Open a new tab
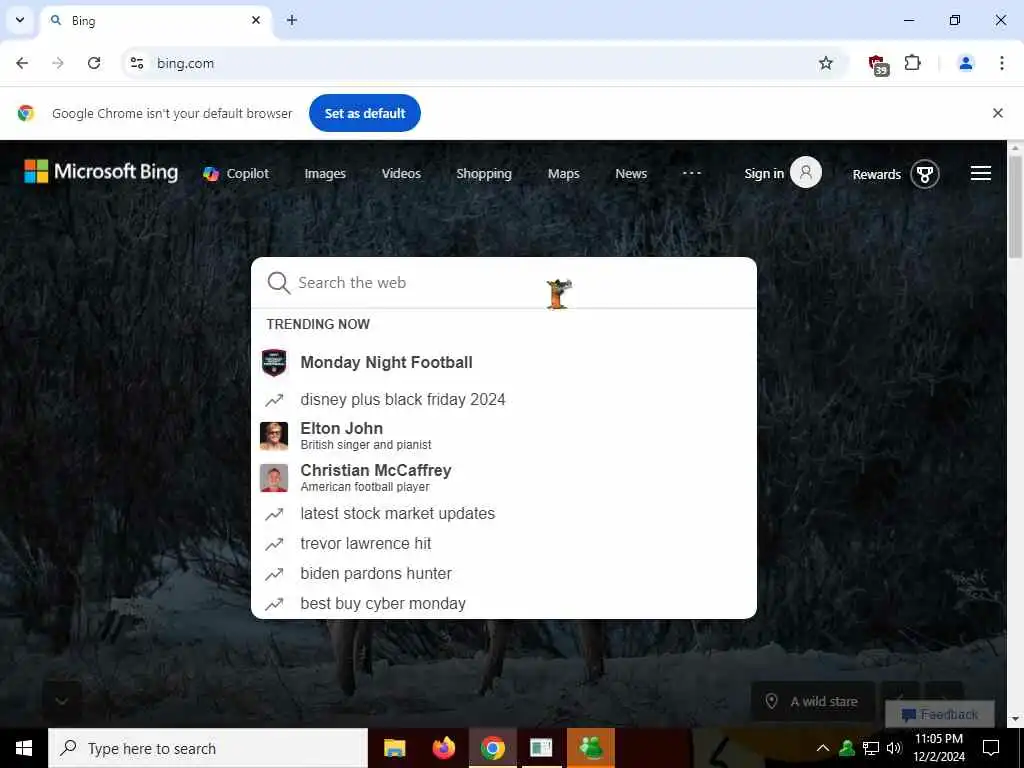 (292, 20)
